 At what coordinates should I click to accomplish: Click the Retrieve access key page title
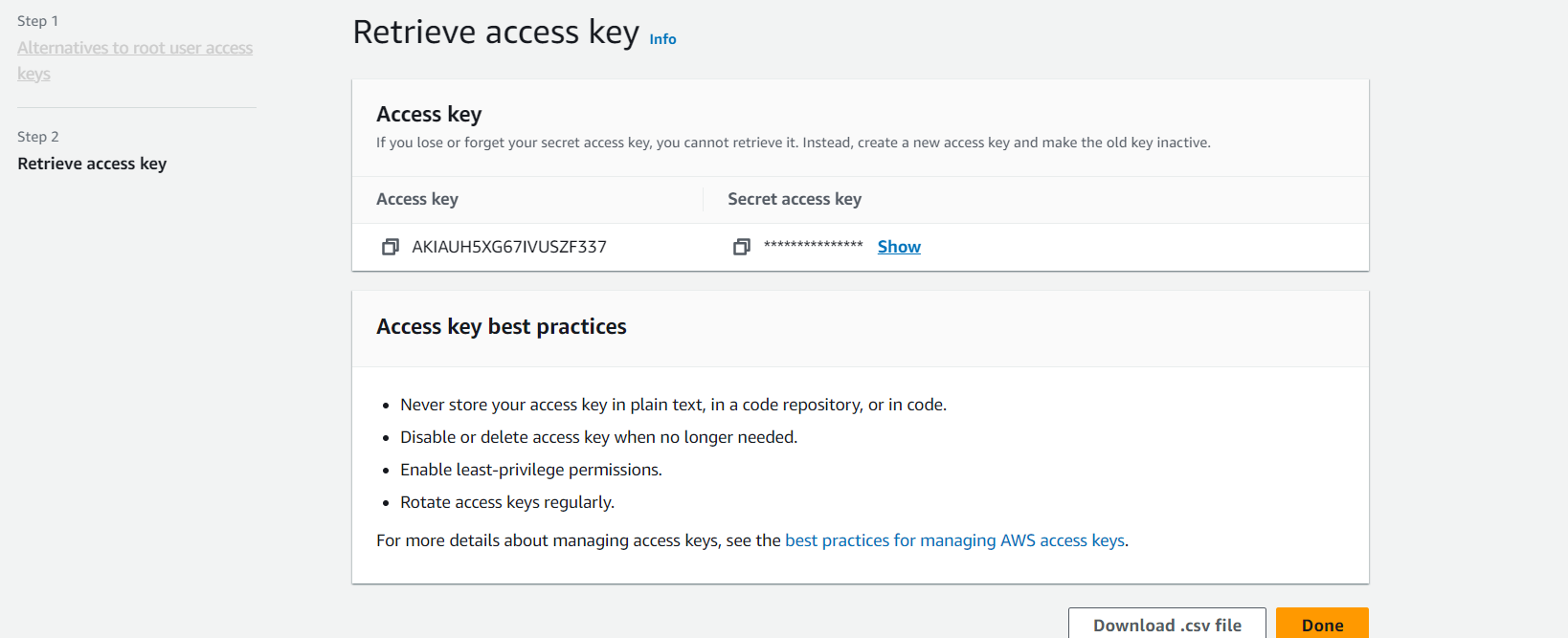tap(496, 33)
